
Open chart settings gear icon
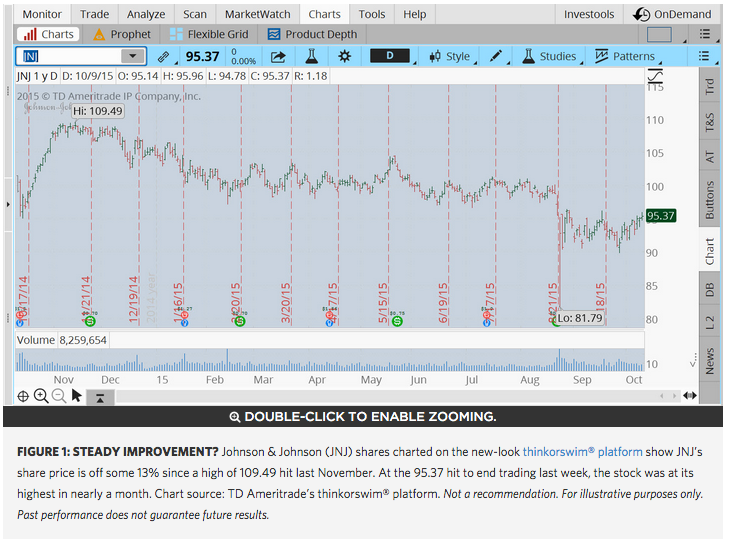(345, 56)
